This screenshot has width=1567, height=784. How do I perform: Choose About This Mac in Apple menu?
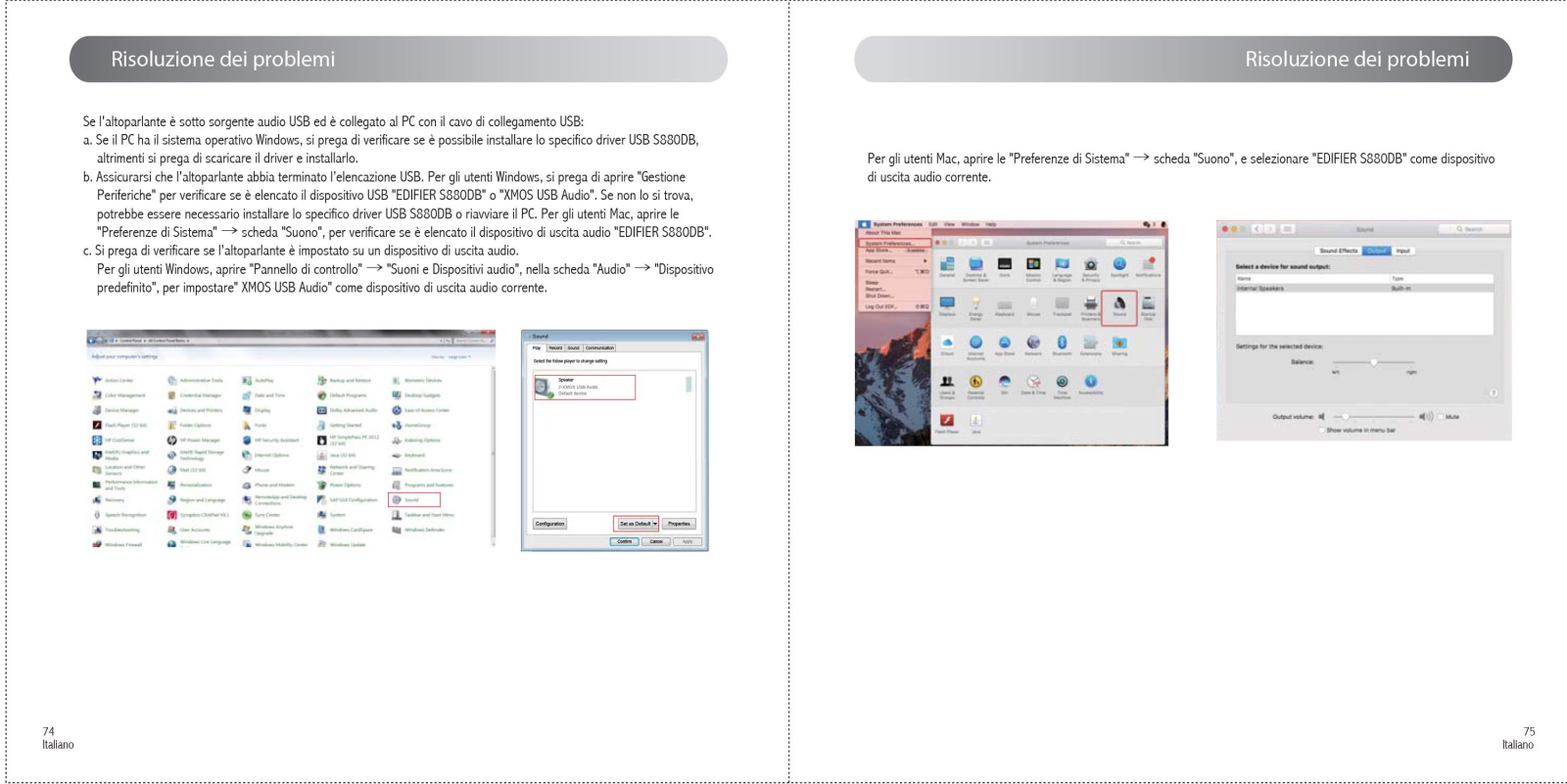[883, 233]
